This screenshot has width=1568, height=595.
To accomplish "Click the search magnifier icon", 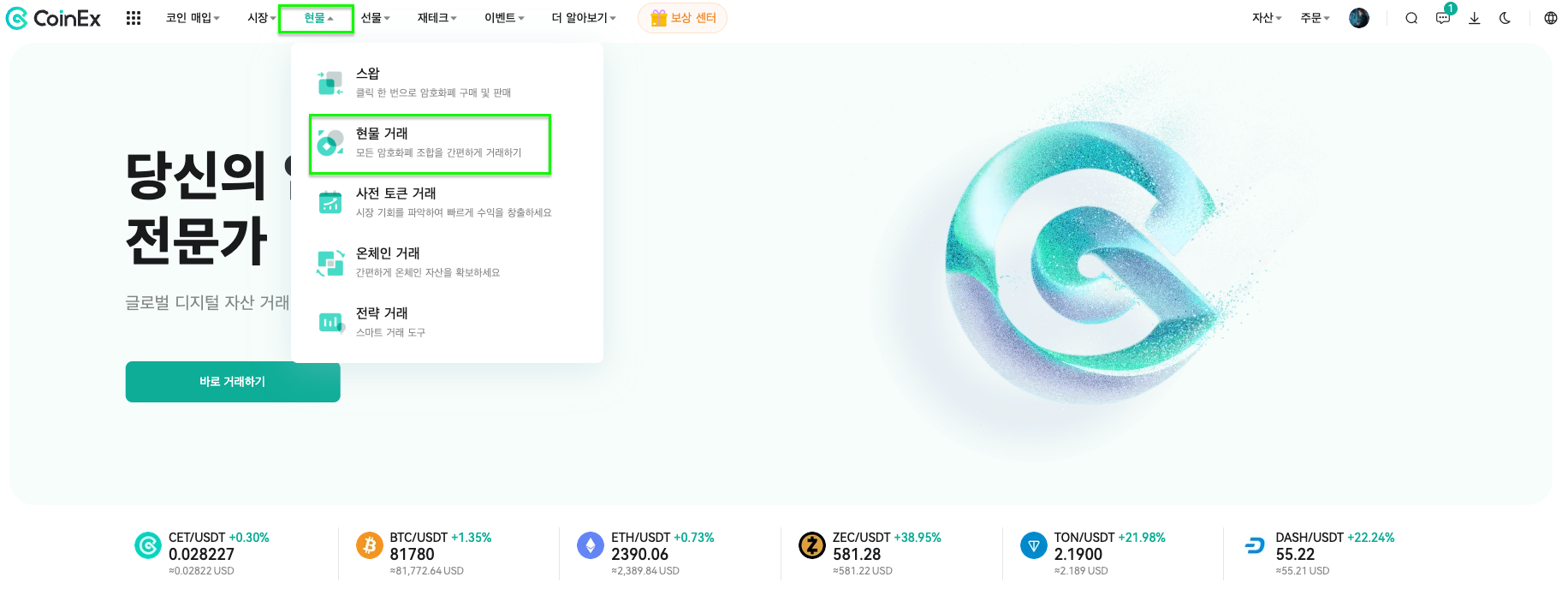I will point(1411,18).
